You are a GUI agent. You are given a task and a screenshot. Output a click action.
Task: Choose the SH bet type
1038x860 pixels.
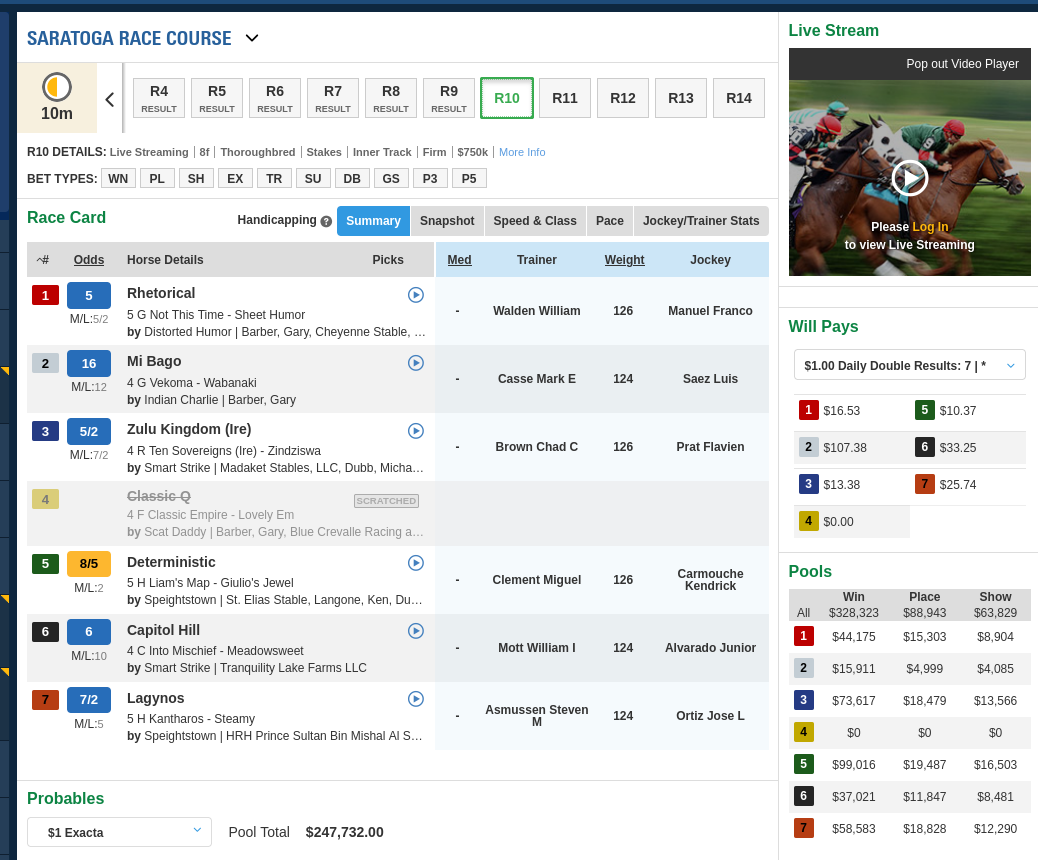[x=196, y=179]
